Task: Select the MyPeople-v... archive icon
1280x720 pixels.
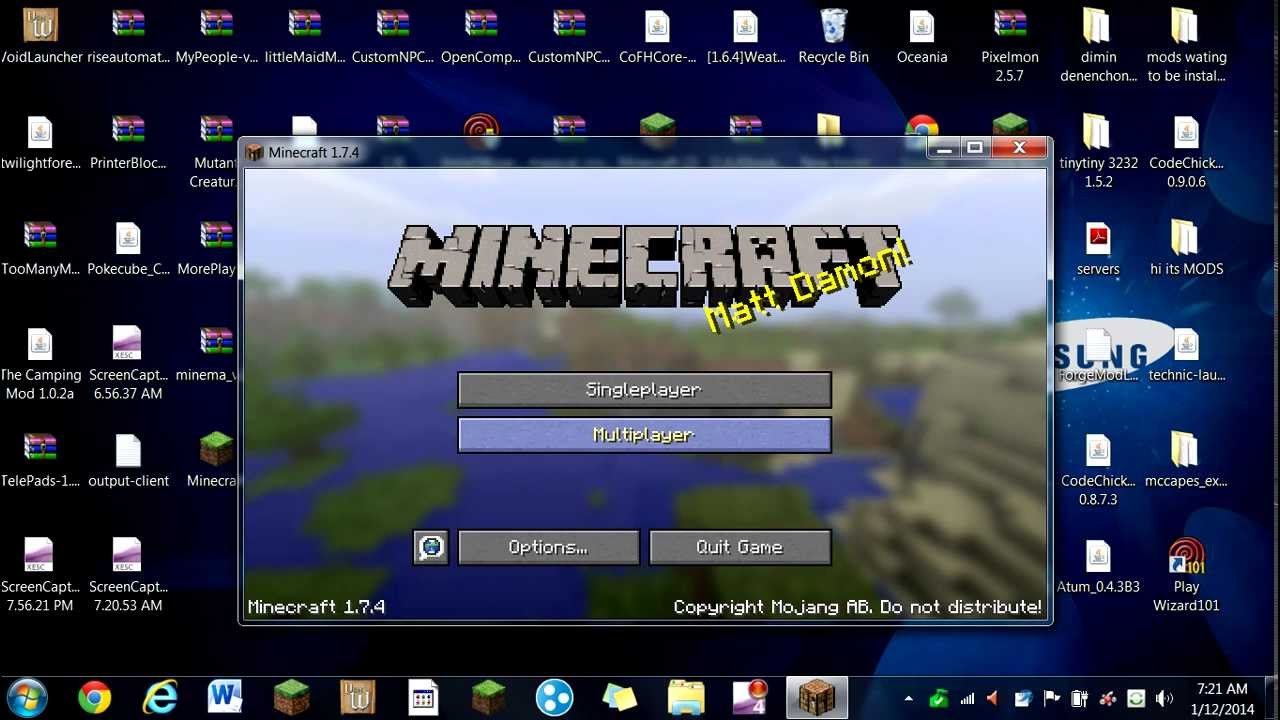Action: 216,37
